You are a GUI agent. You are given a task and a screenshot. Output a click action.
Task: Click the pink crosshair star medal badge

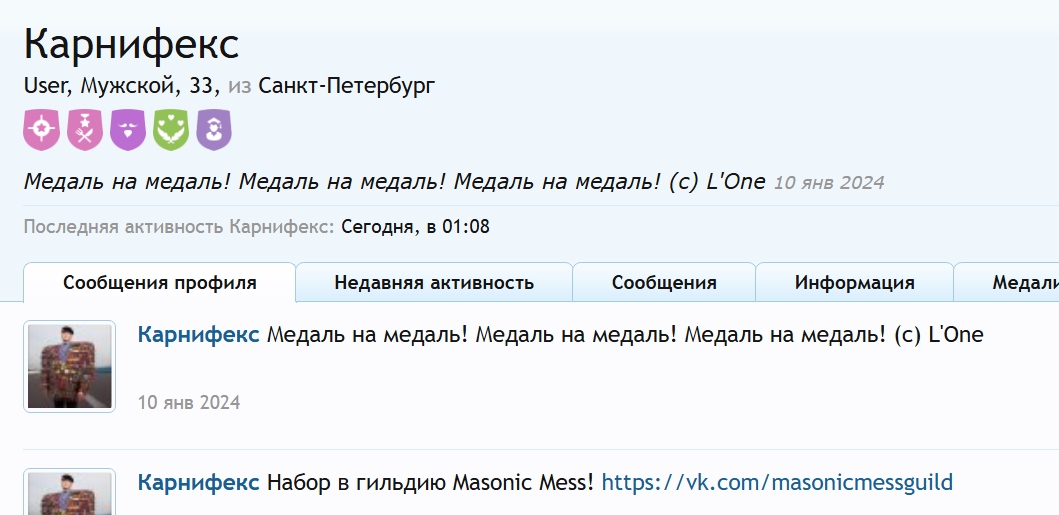[x=42, y=130]
